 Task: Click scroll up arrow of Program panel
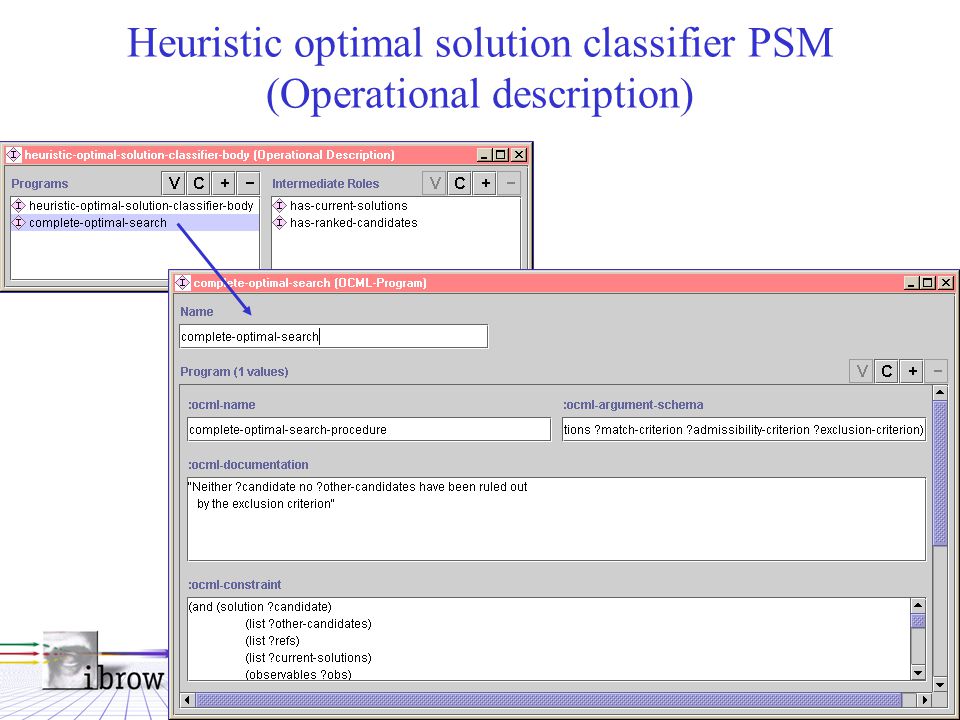(x=940, y=392)
